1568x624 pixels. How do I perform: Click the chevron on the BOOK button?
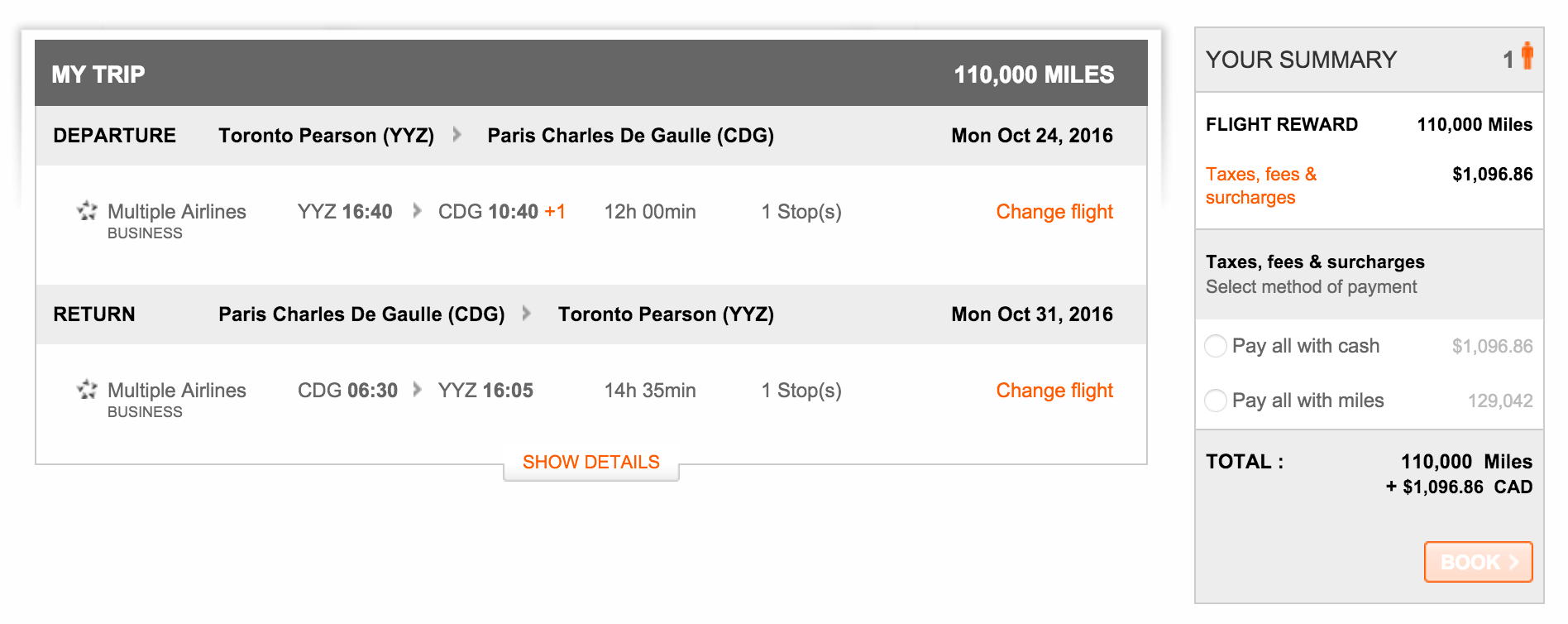pyautogui.click(x=1513, y=562)
